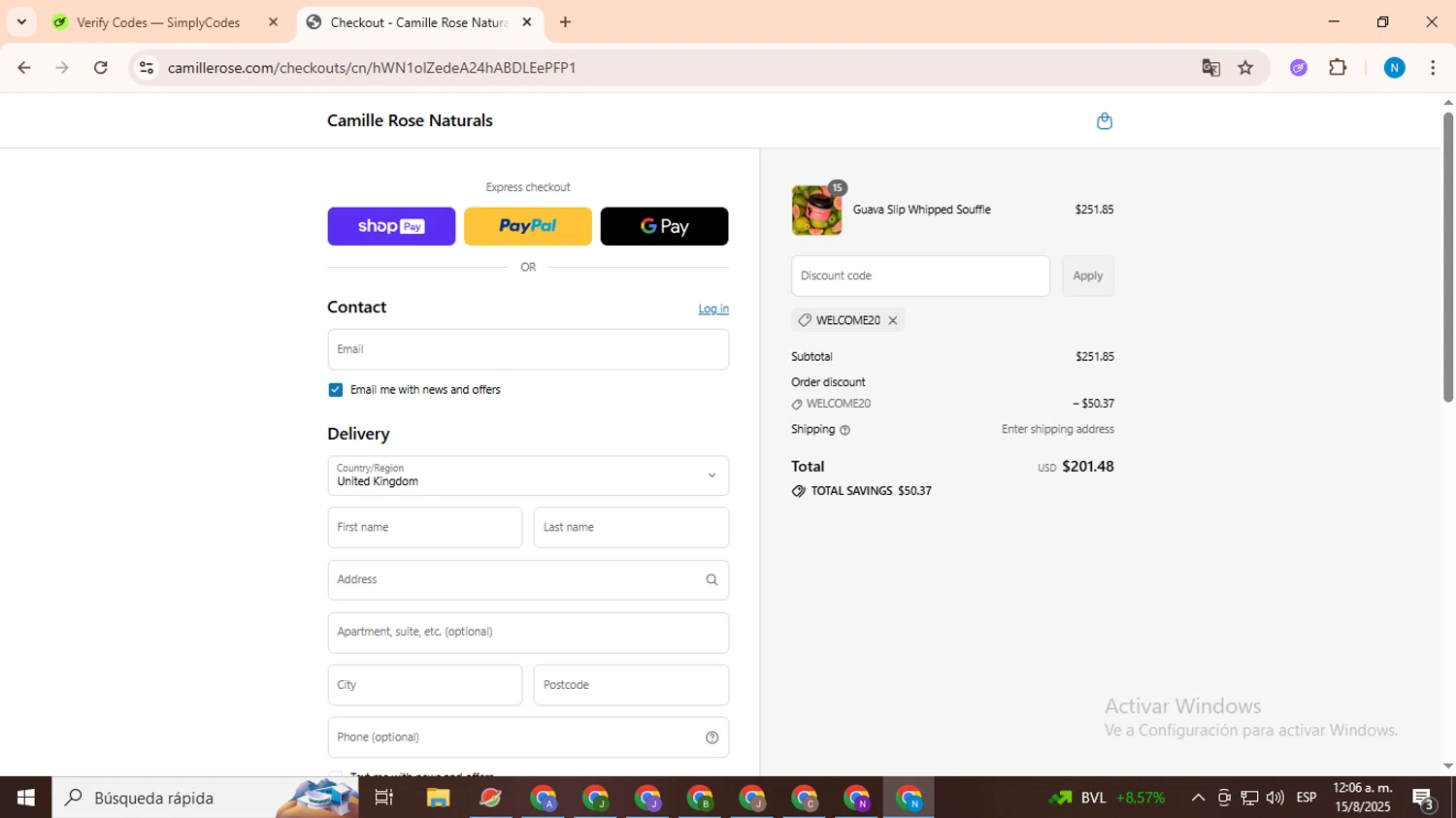Click the ESP language indicator
The image size is (1456, 818).
click(x=1307, y=798)
